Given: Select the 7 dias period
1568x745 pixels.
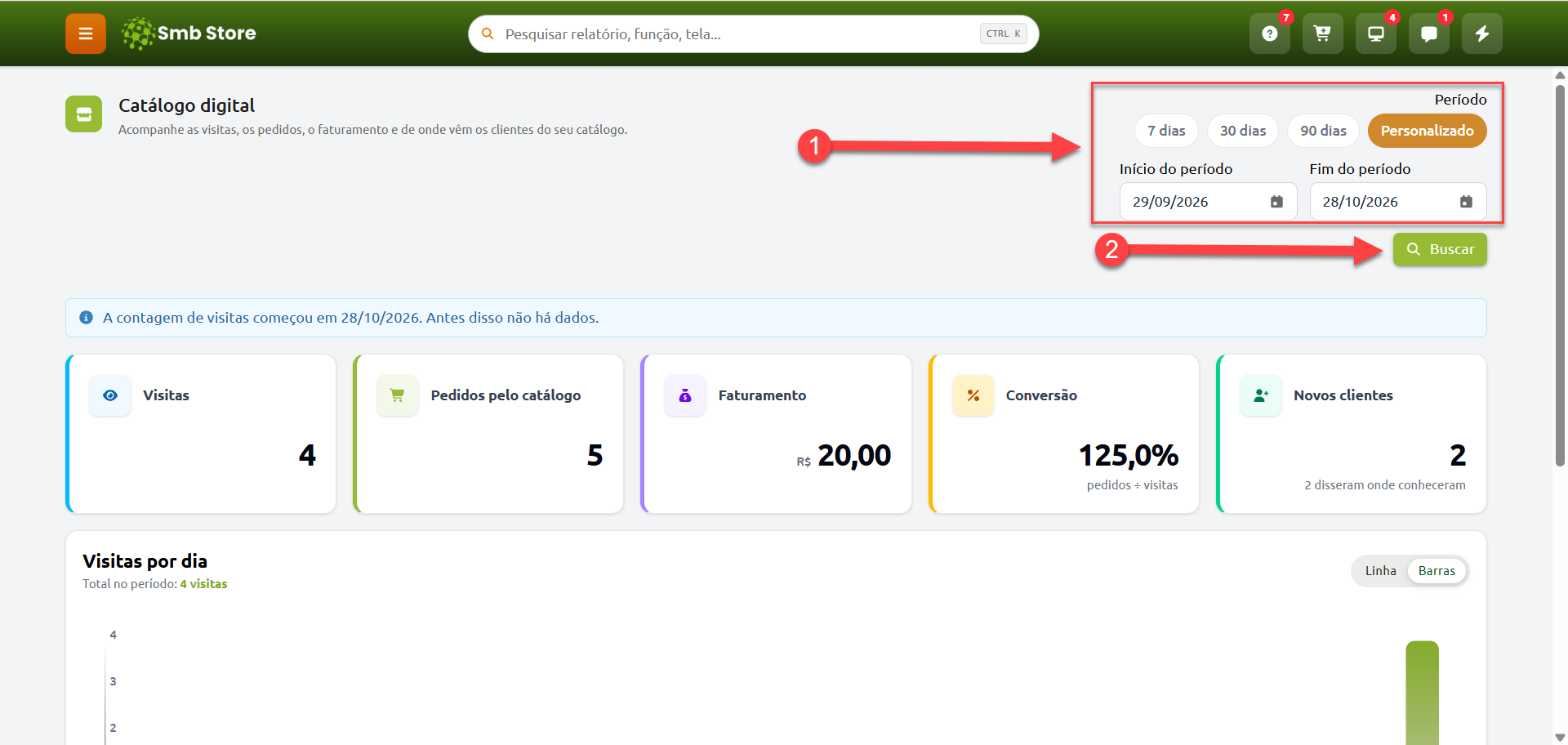Looking at the screenshot, I should click(x=1166, y=131).
